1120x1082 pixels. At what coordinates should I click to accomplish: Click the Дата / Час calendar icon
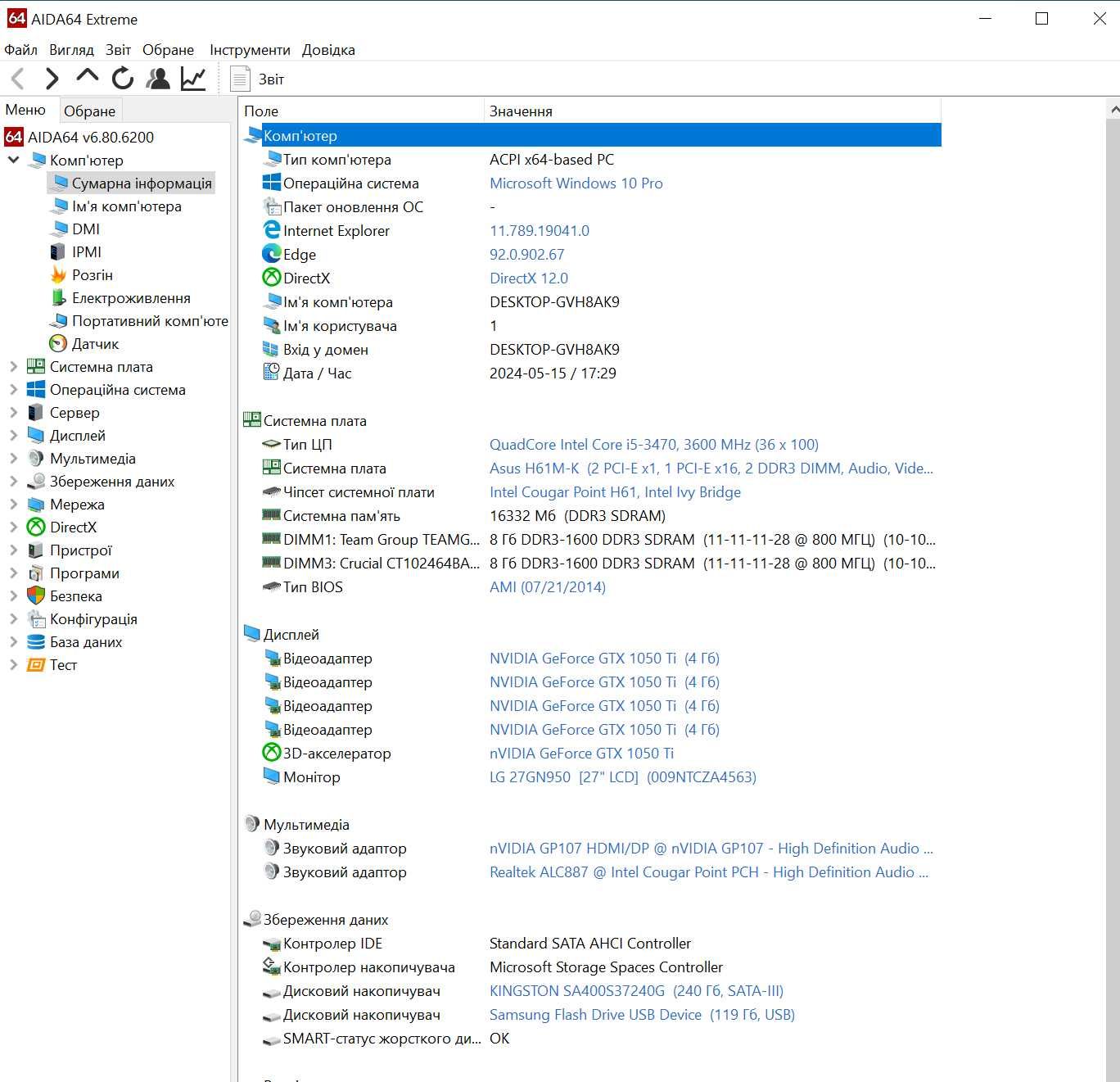271,373
